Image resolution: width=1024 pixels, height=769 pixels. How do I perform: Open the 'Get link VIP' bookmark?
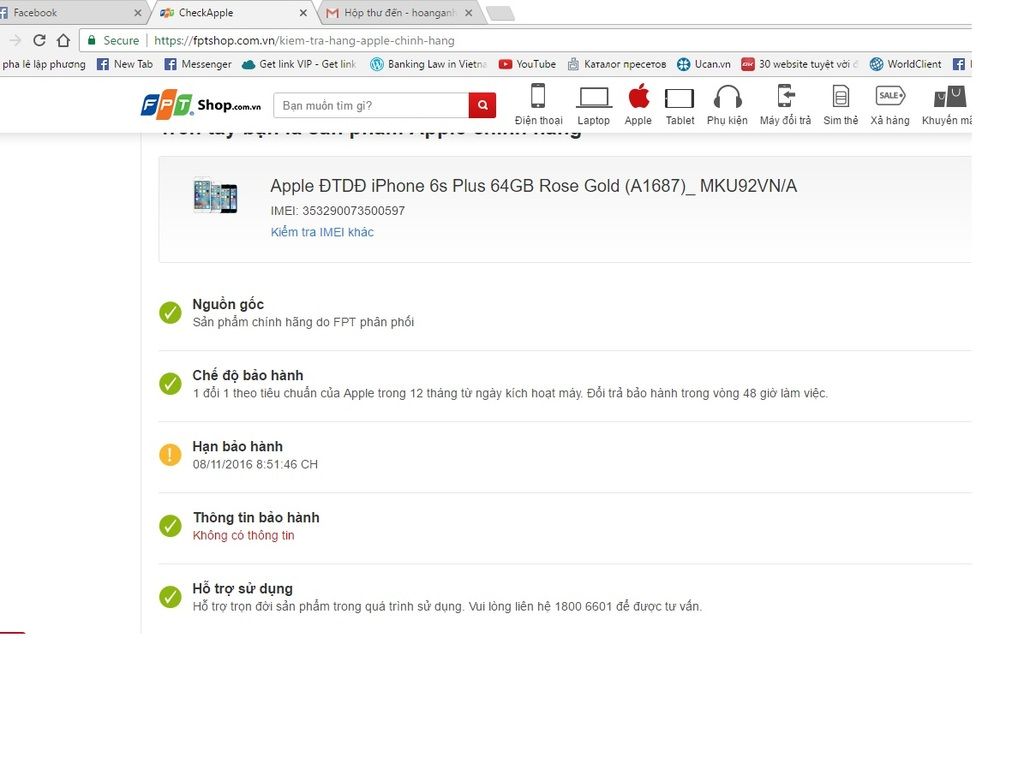[299, 64]
